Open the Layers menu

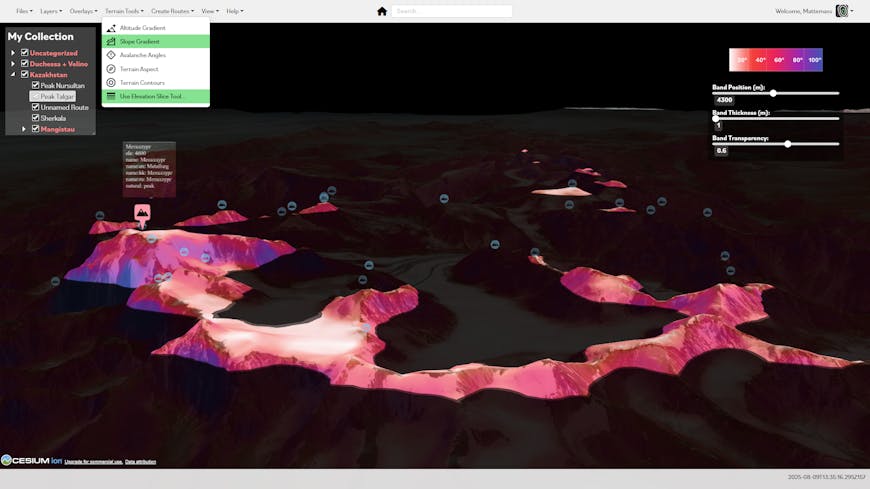tap(51, 11)
